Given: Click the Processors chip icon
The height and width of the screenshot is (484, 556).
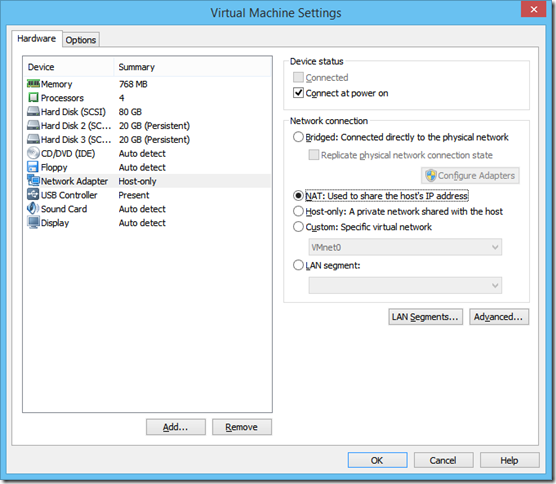Looking at the screenshot, I should coord(33,98).
